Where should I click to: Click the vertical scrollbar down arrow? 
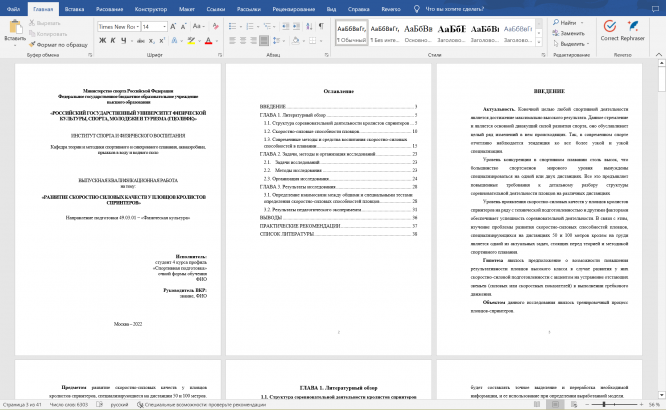point(661,395)
